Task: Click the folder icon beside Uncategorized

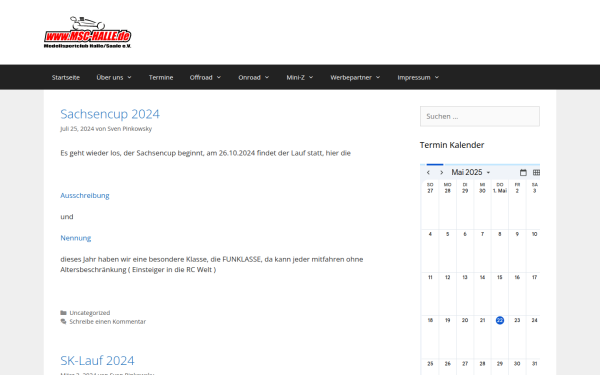Action: tap(64, 313)
